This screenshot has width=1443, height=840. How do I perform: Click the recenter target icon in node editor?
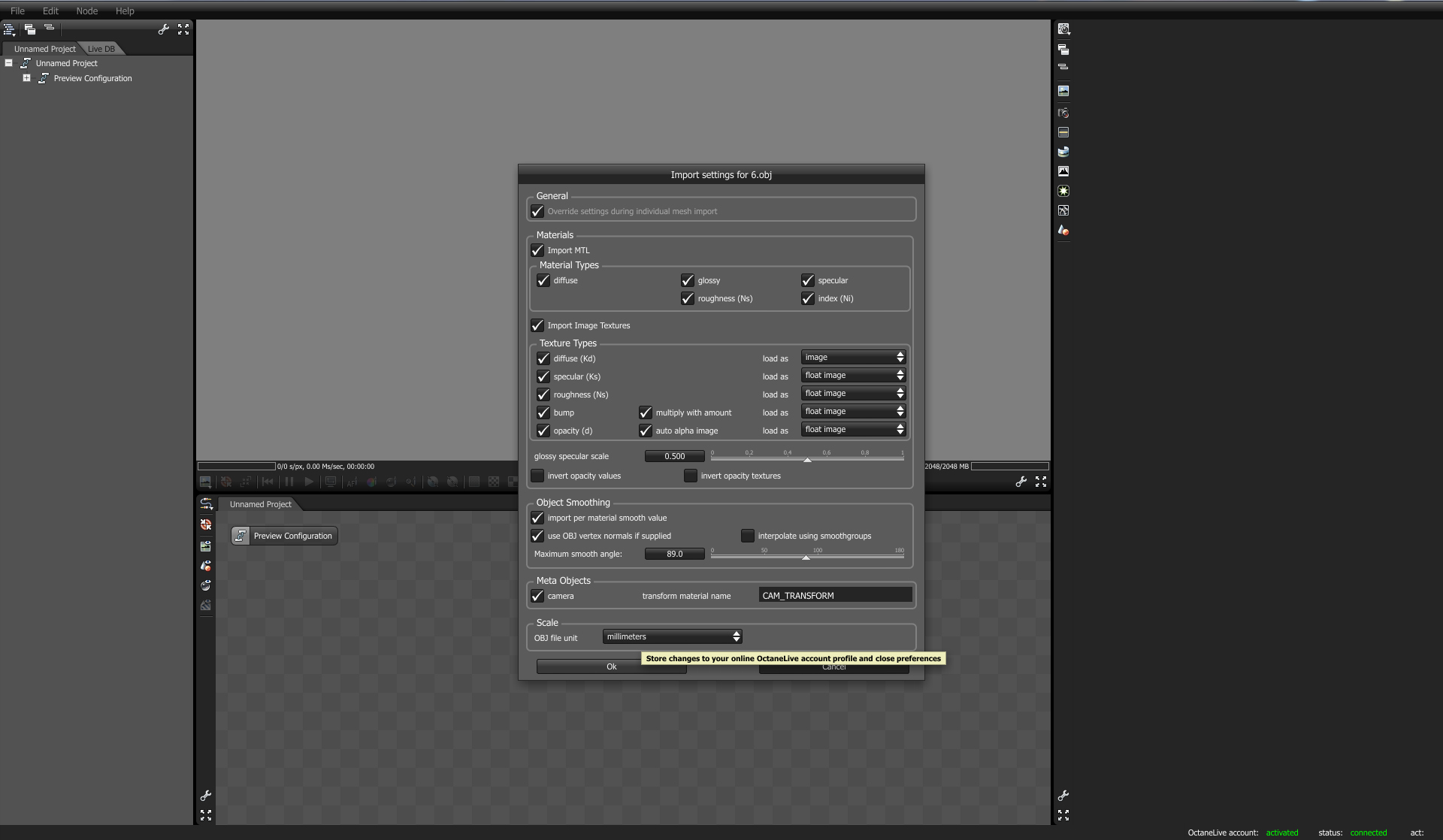pyautogui.click(x=206, y=524)
